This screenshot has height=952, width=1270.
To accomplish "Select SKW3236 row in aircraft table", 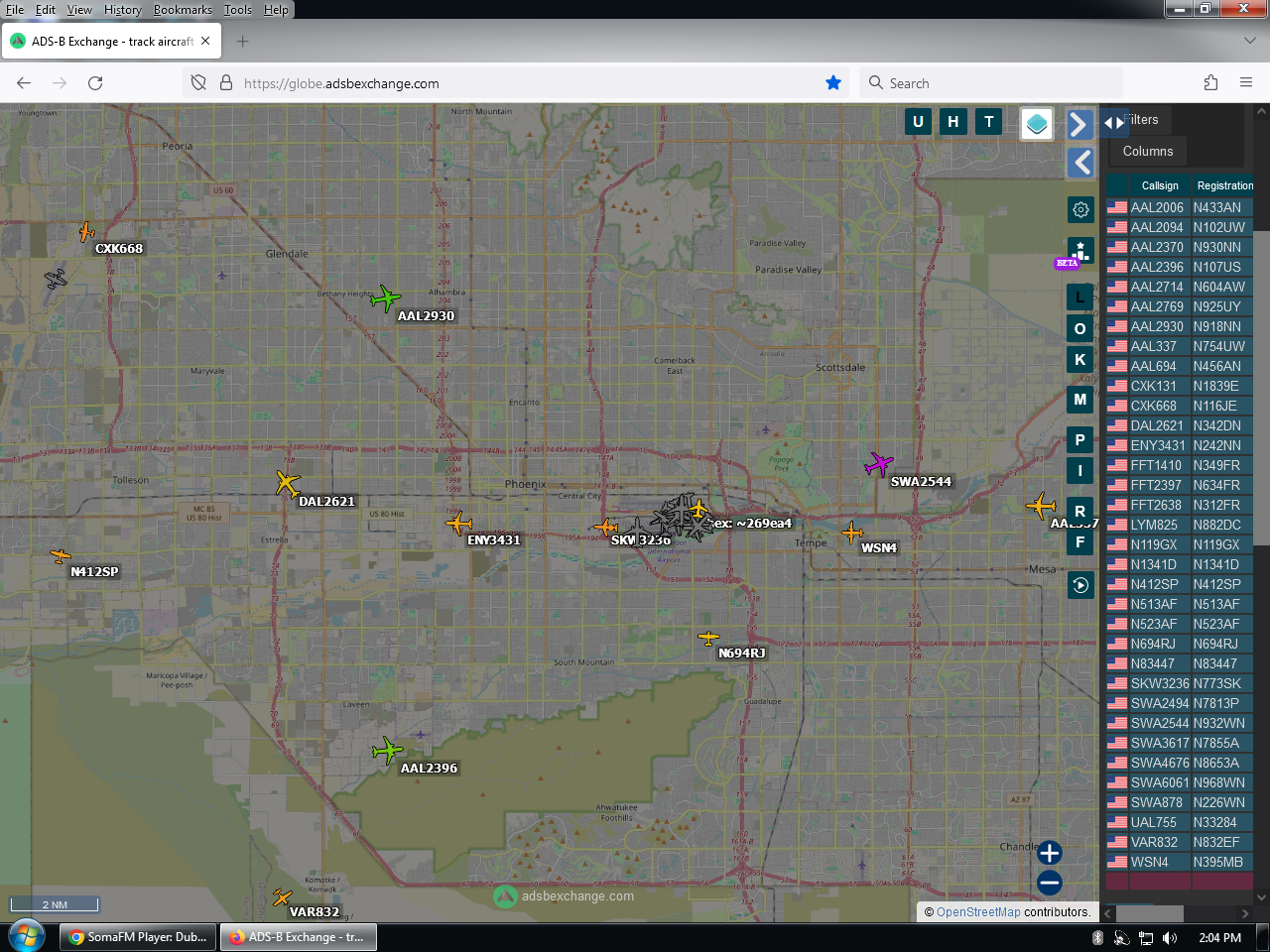I will (1180, 683).
